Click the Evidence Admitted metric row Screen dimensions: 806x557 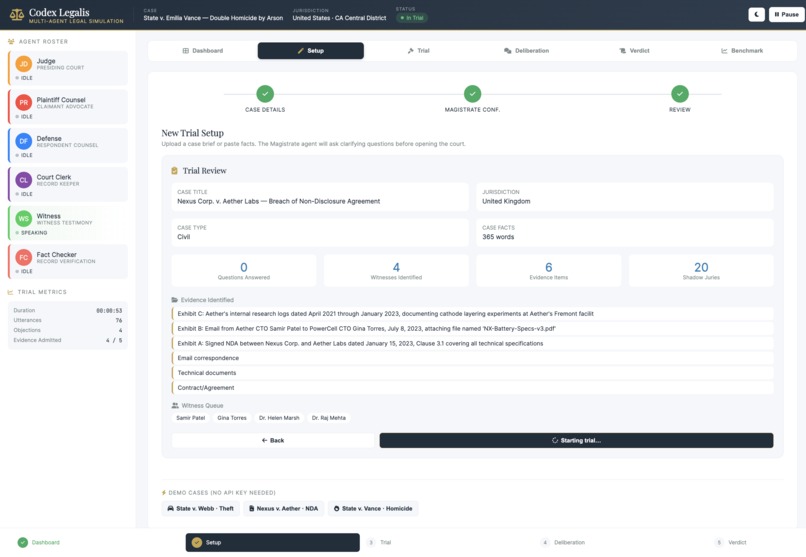pyautogui.click(x=68, y=340)
